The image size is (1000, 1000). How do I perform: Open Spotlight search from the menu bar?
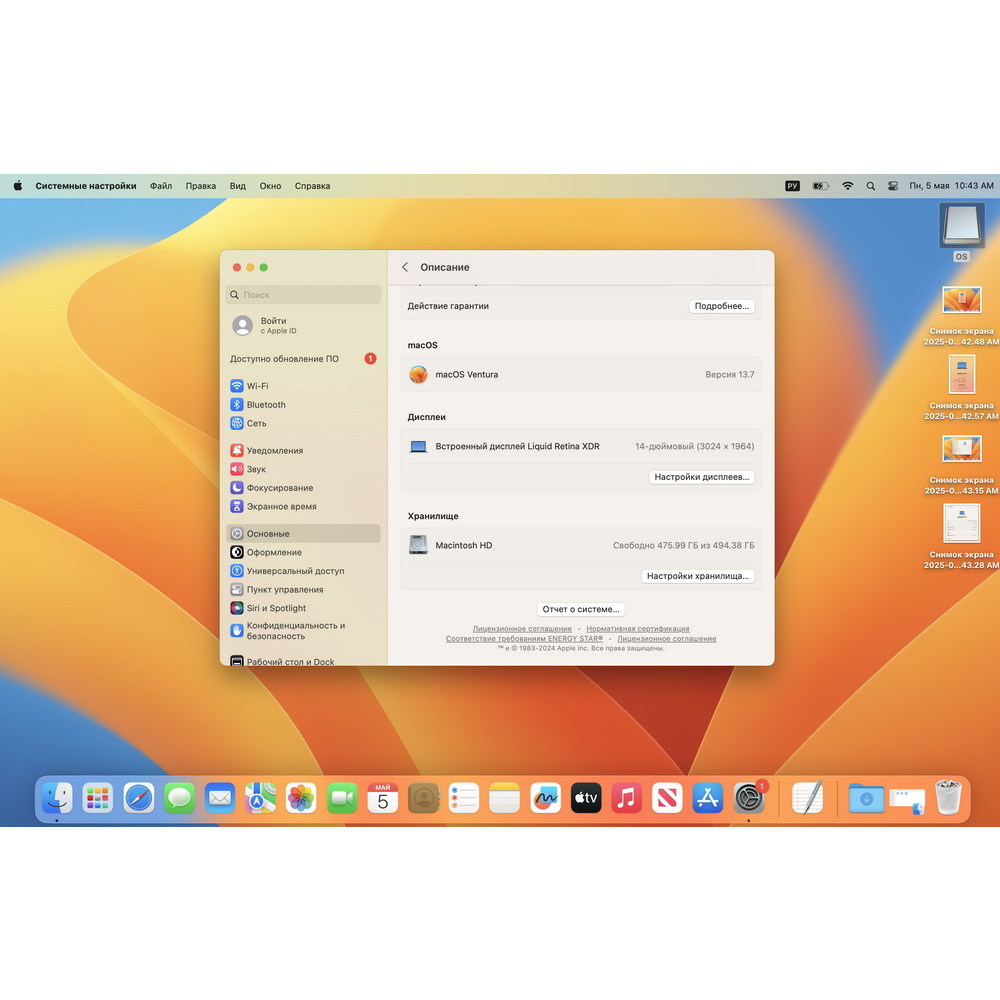(871, 186)
